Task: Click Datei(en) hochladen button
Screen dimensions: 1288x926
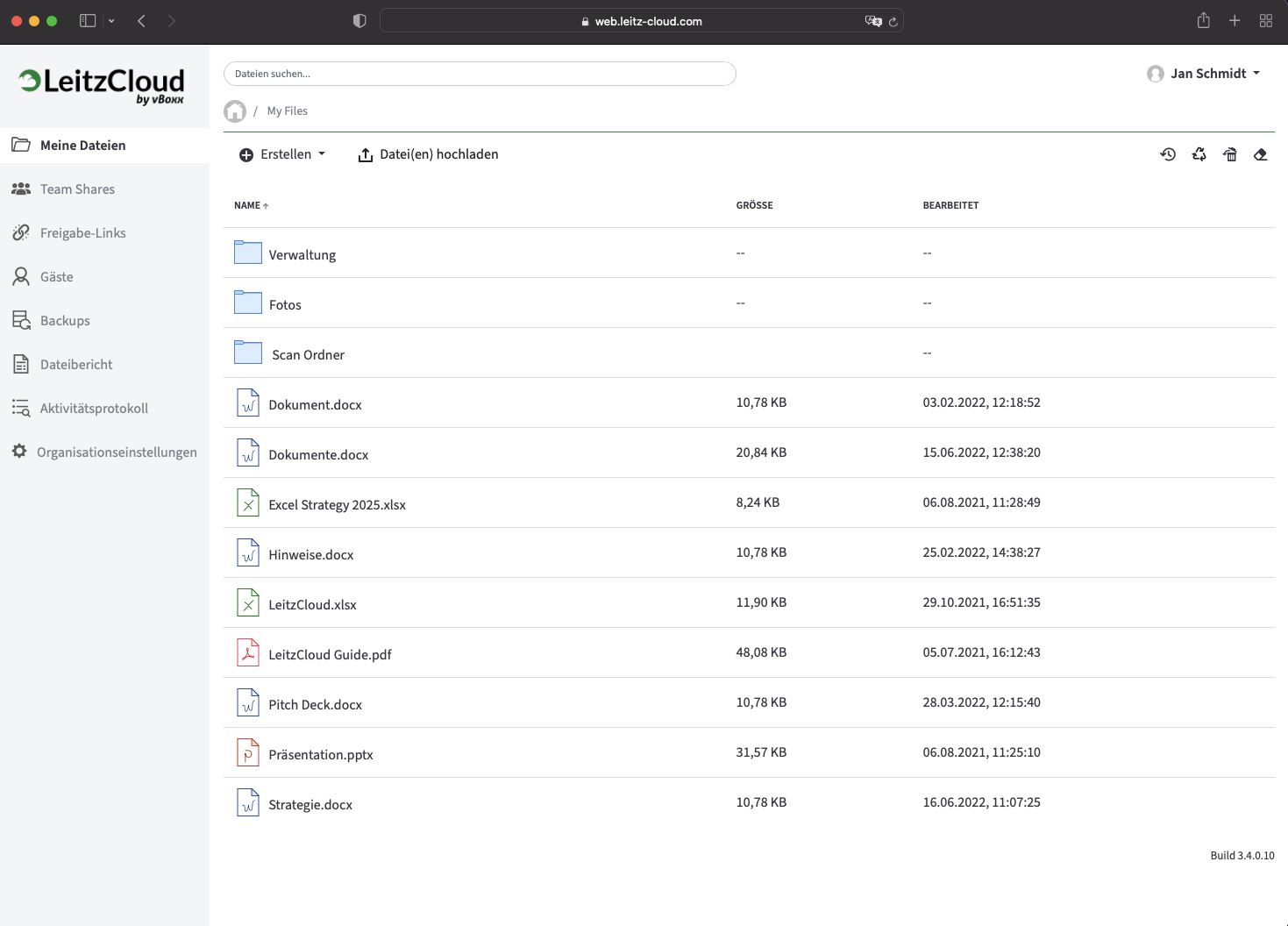Action: pyautogui.click(x=428, y=154)
